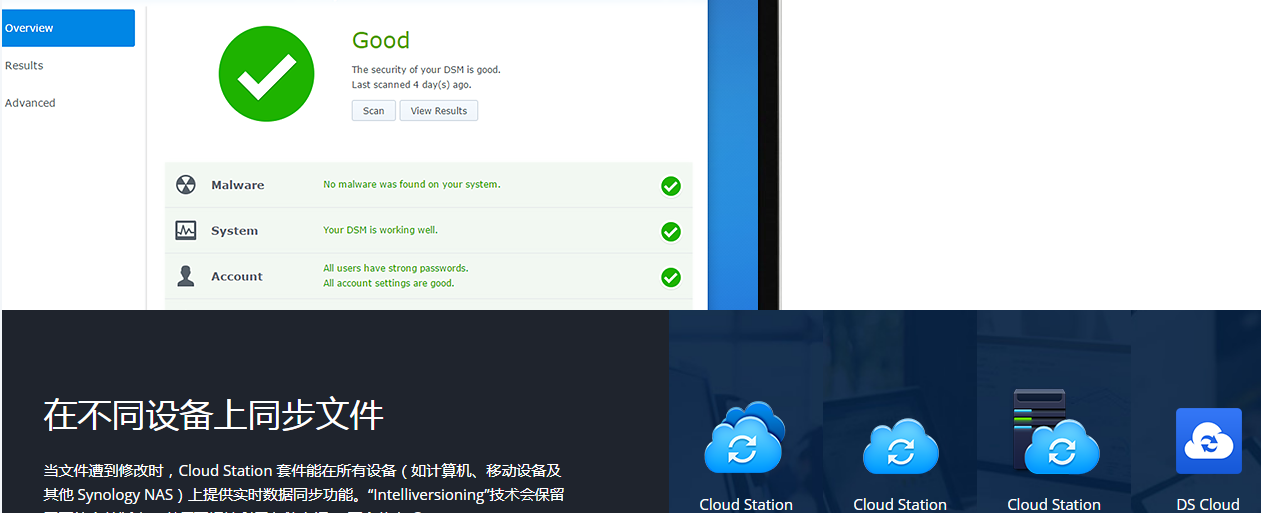Click 'Last scanned 4 day(s) ago.' text
The width and height of the screenshot is (1261, 513).
click(412, 85)
